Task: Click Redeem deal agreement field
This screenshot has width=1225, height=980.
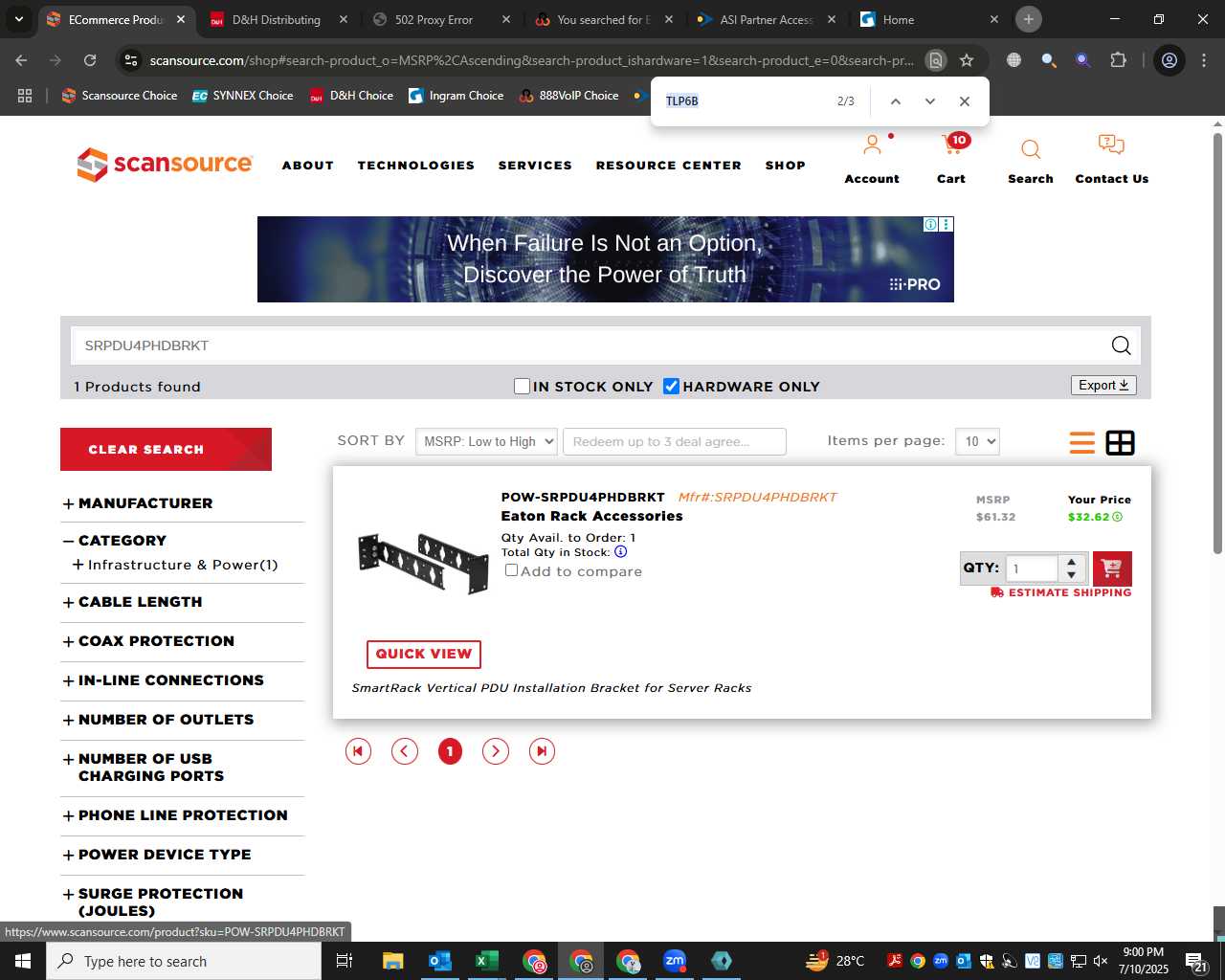Action: (x=675, y=441)
